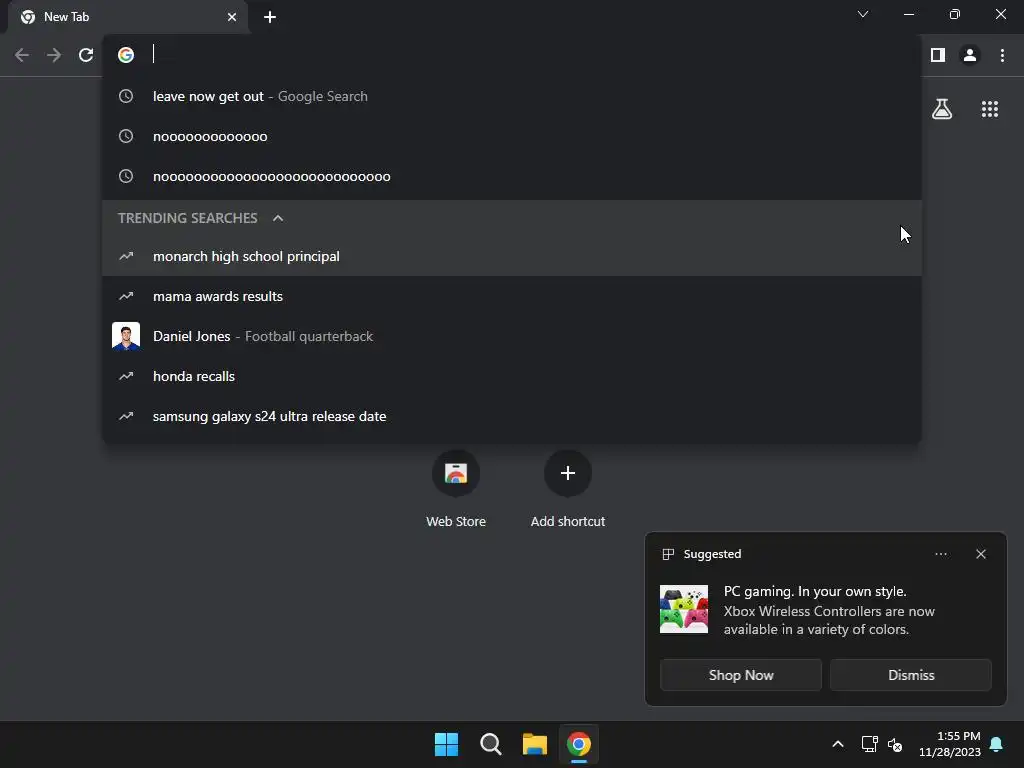Open the notification bell icon
Screen dimensions: 1024x768
coord(997,744)
